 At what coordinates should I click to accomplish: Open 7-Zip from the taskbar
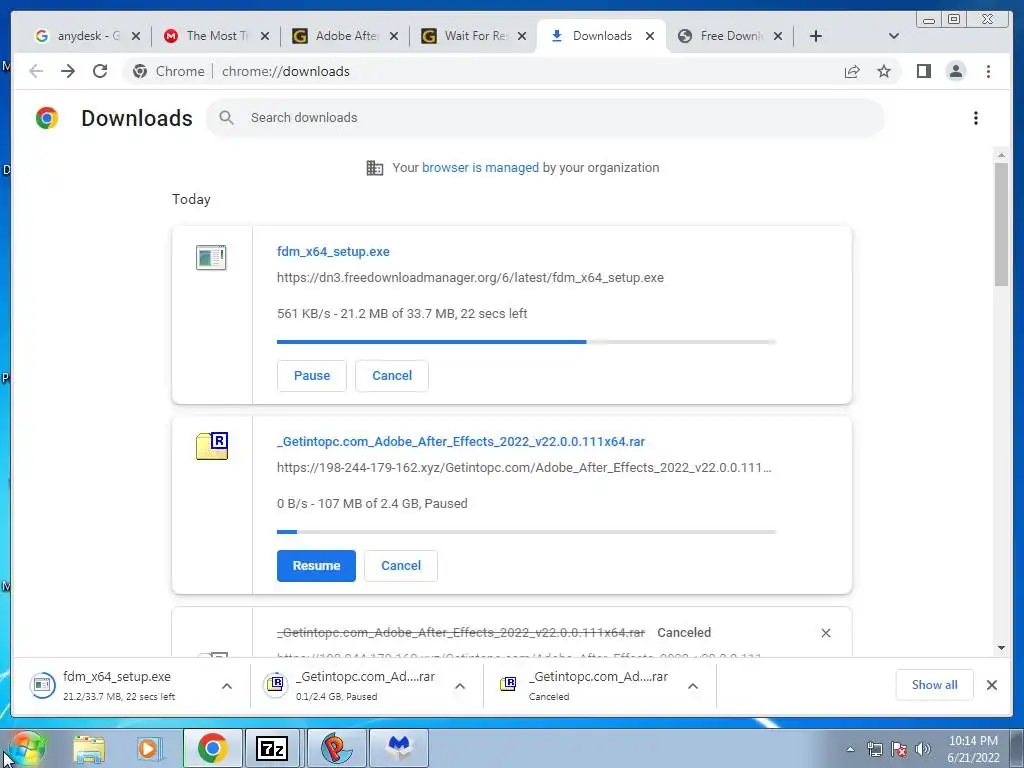point(272,748)
